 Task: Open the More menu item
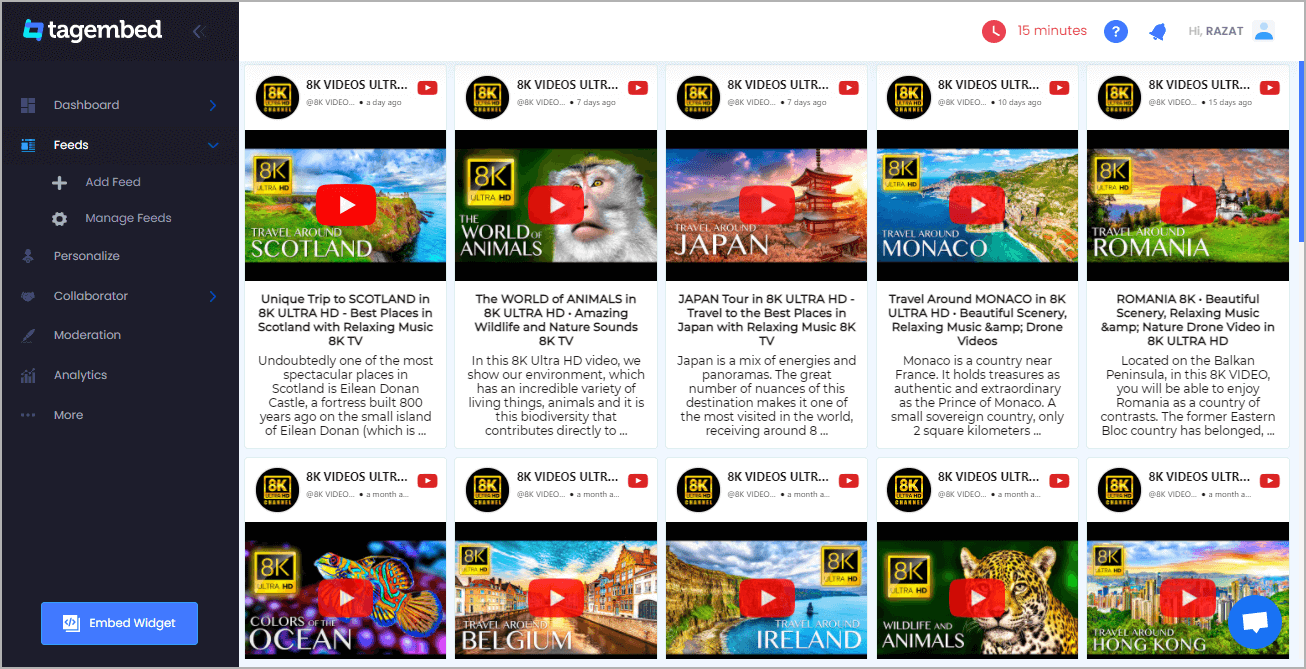tap(68, 415)
